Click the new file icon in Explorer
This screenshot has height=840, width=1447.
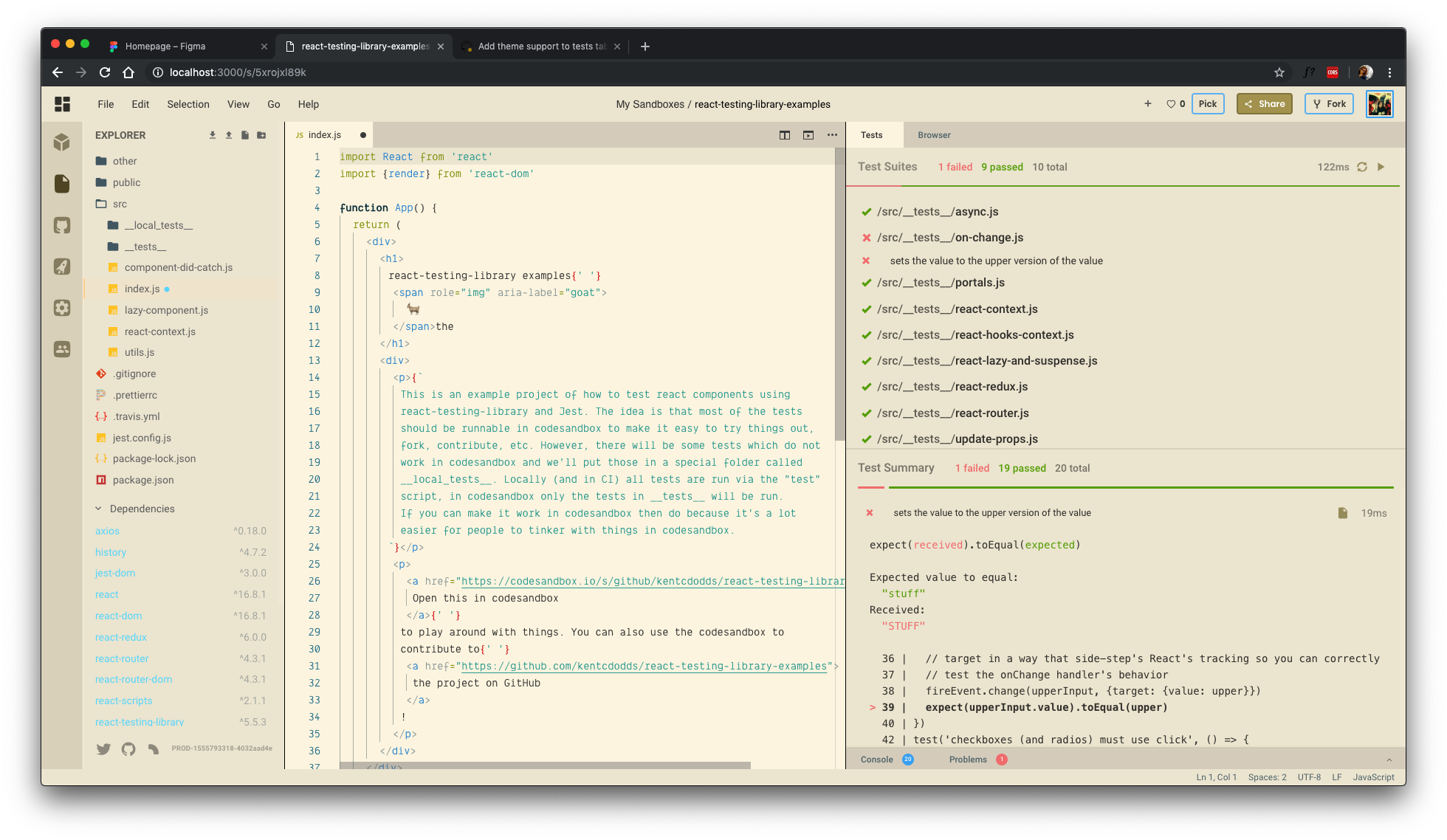(245, 135)
